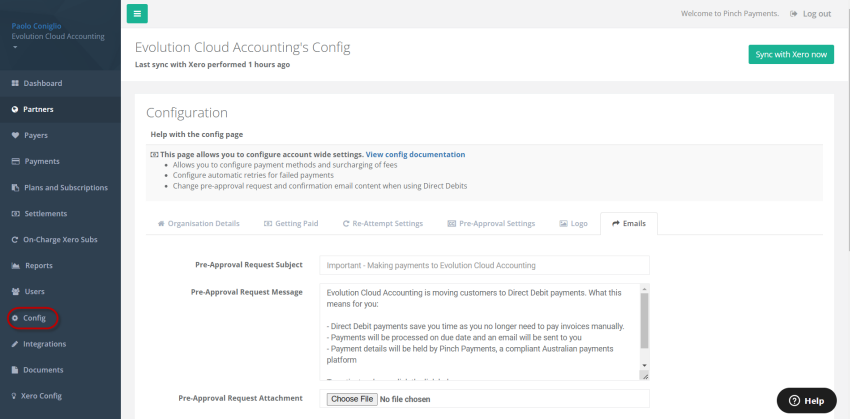
Task: Click the 'Welcome to Pinch Payments.' text
Action: [x=730, y=14]
